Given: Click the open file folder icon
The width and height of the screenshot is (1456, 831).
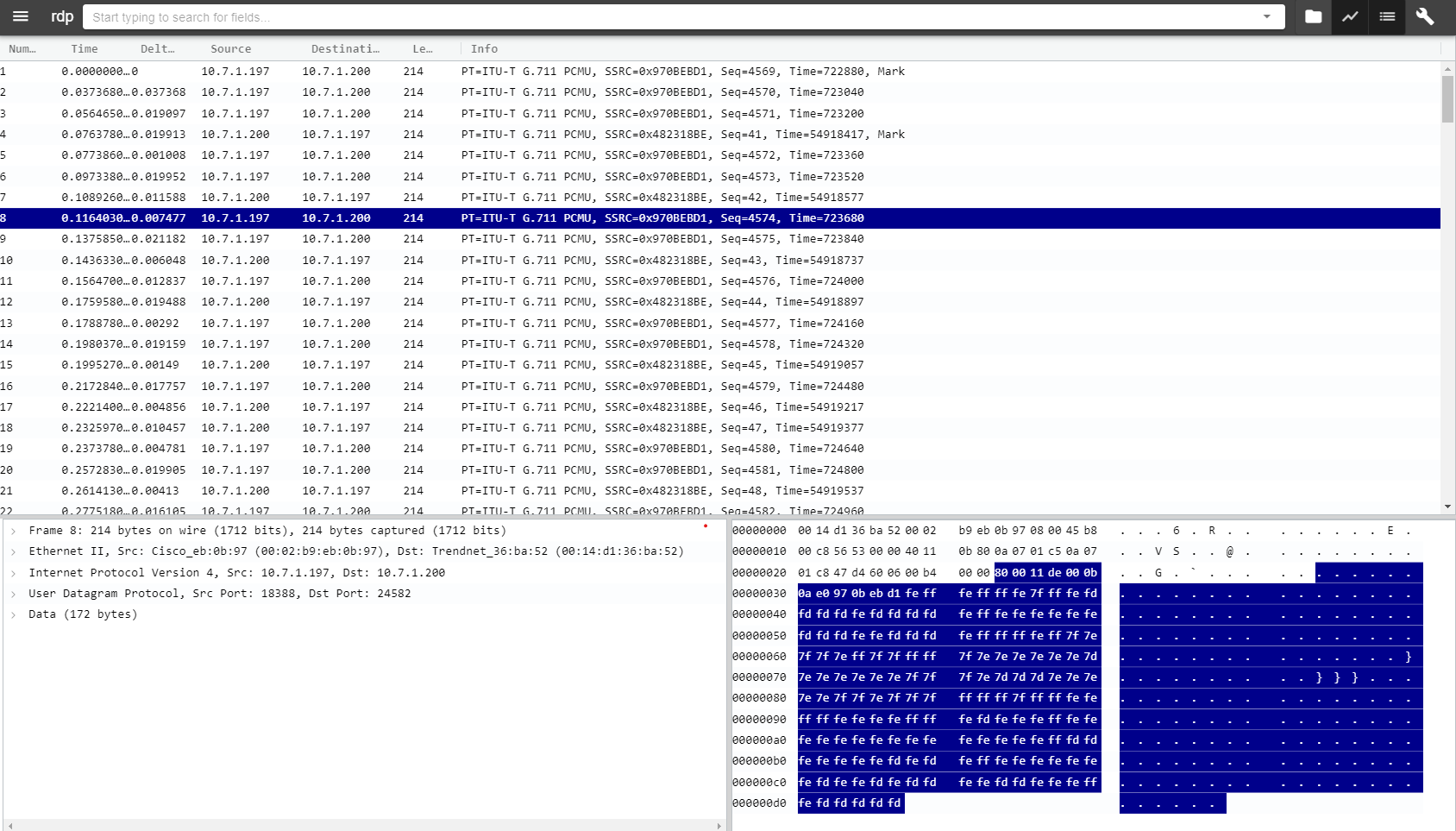Looking at the screenshot, I should pos(1313,16).
